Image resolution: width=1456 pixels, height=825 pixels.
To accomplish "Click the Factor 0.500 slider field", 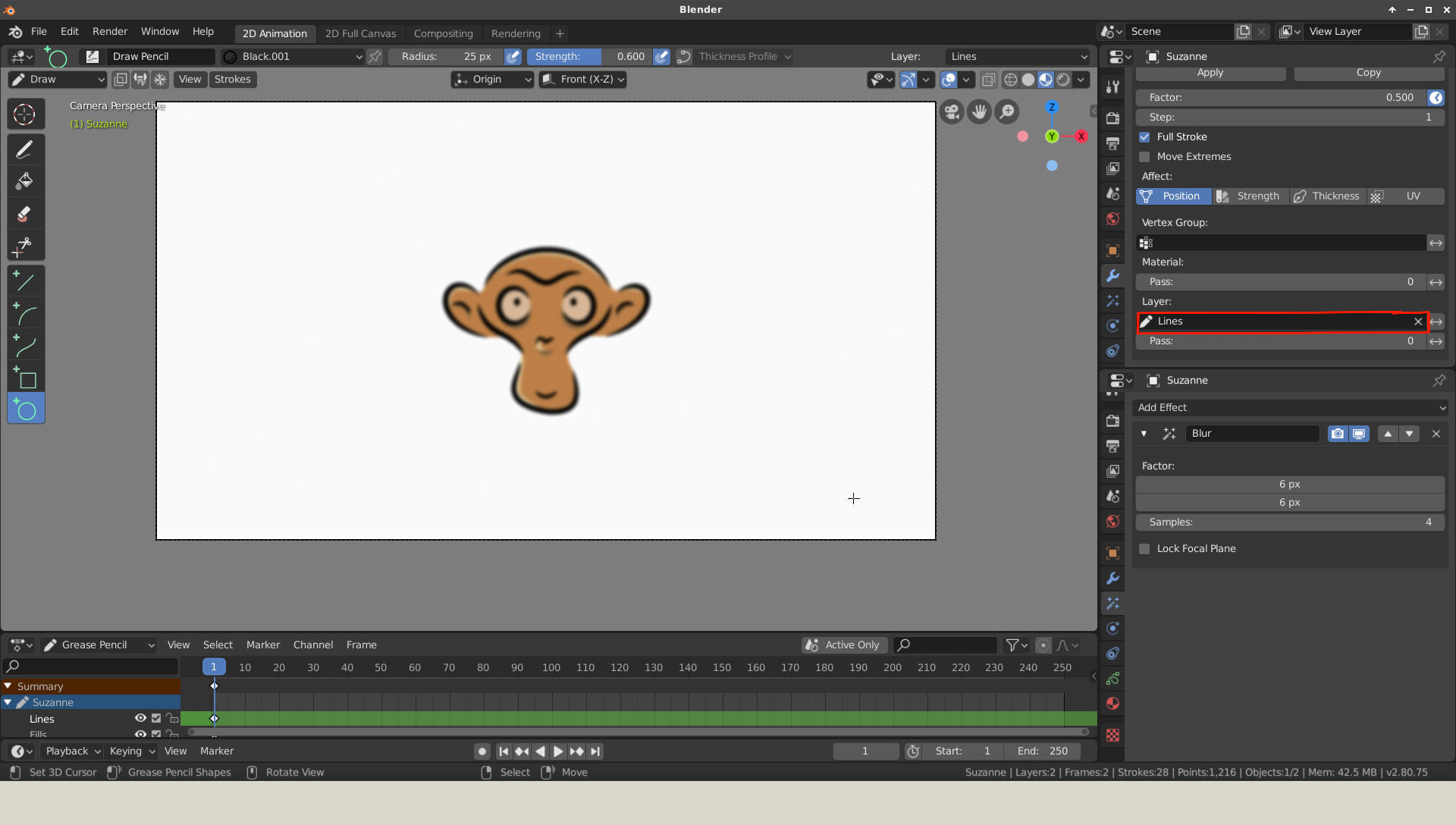I will 1282,98.
